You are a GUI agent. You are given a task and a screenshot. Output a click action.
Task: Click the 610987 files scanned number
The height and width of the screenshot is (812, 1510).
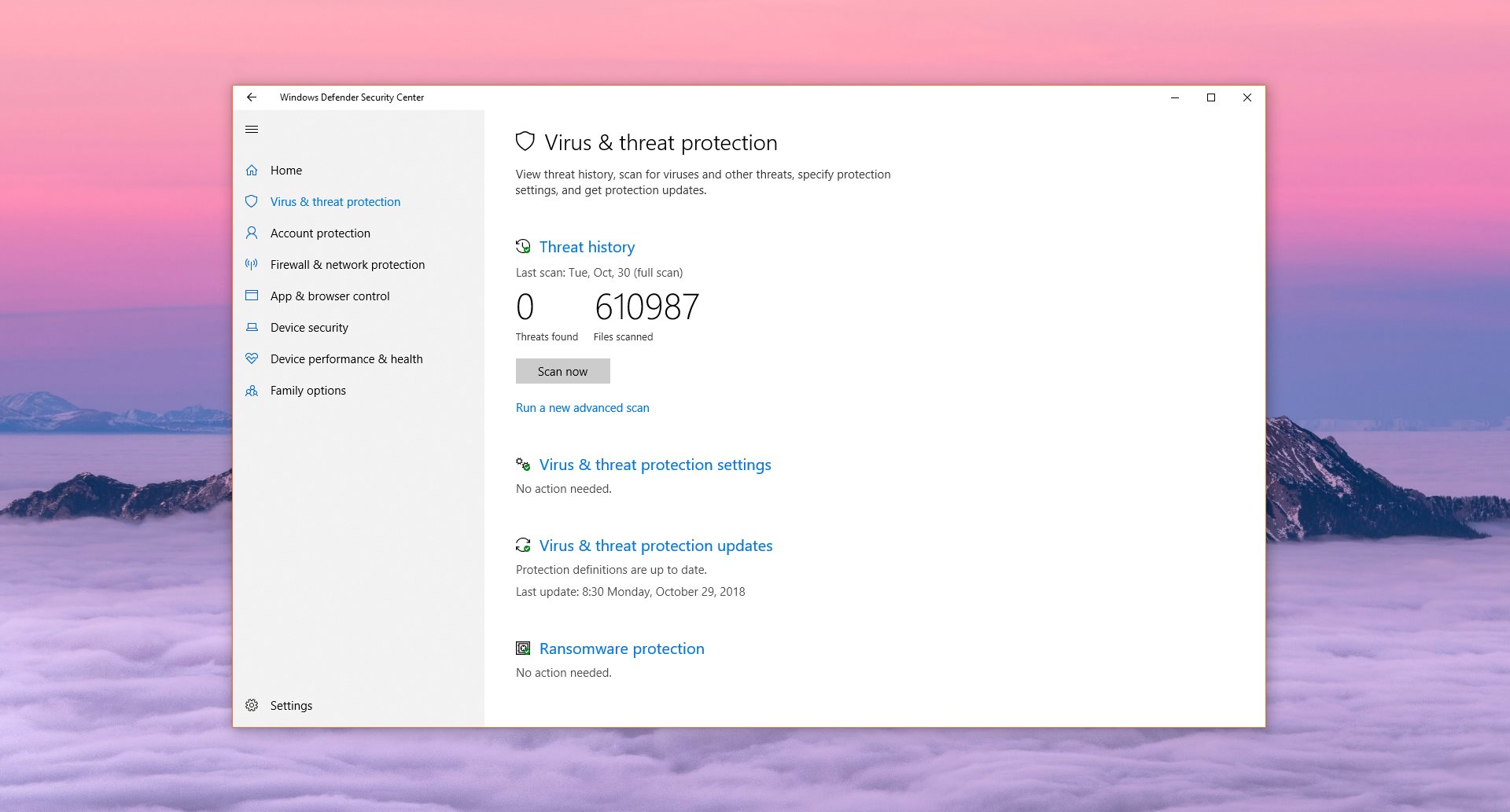pyautogui.click(x=646, y=307)
